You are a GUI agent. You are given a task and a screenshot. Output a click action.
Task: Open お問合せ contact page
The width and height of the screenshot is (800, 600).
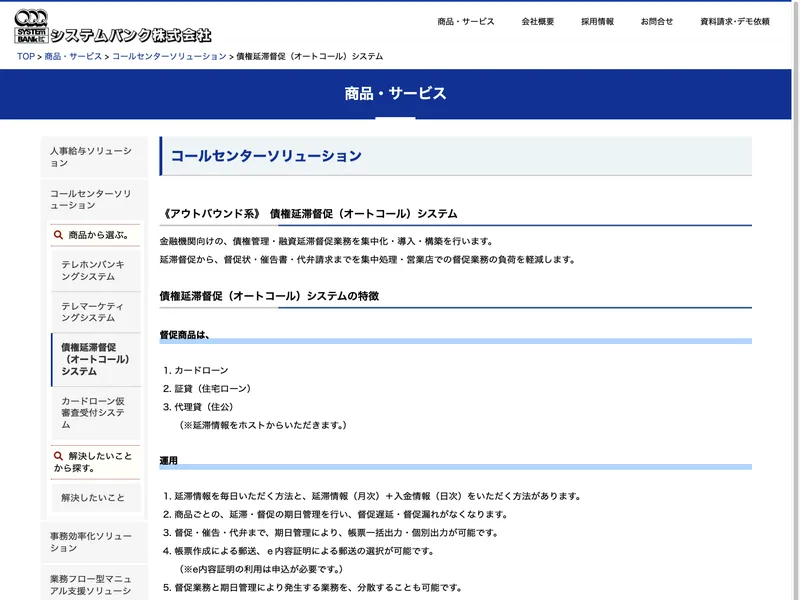[x=657, y=21]
